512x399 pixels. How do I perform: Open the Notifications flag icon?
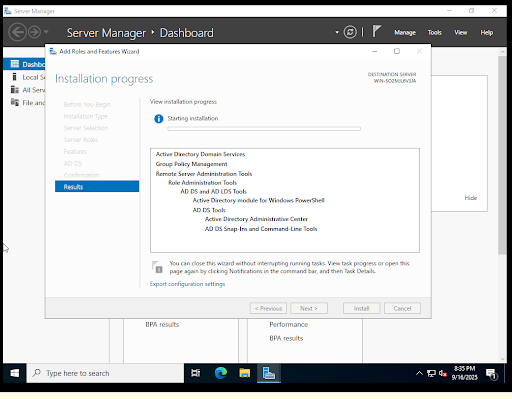377,31
